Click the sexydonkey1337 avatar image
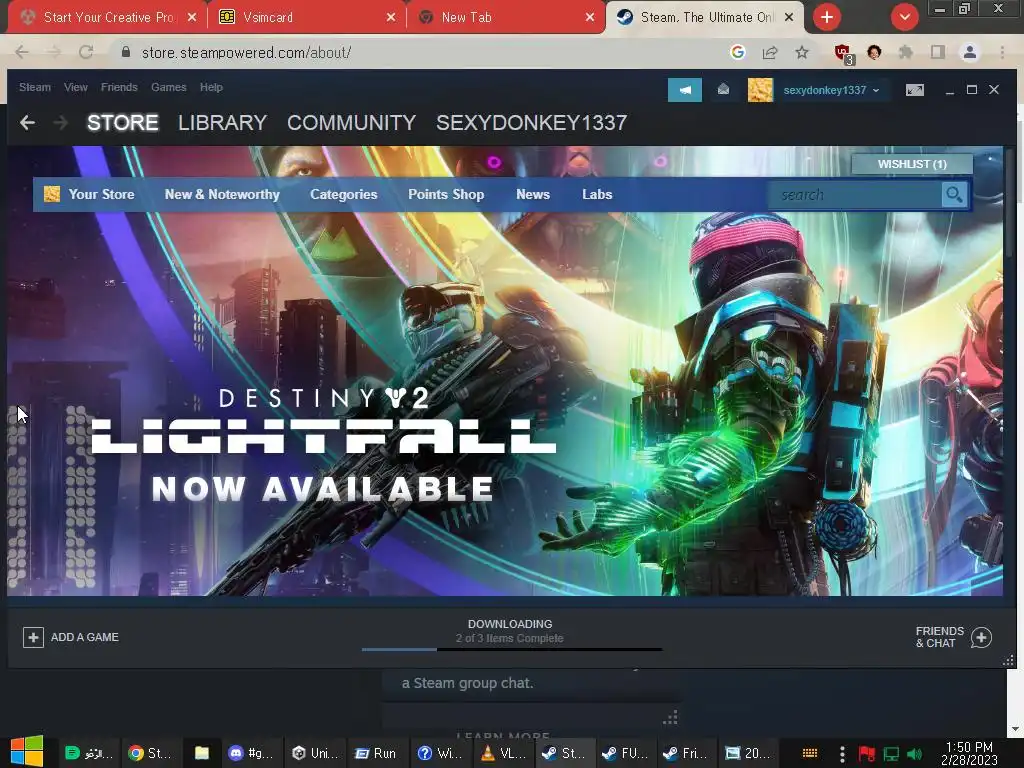1024x768 pixels. [x=760, y=90]
